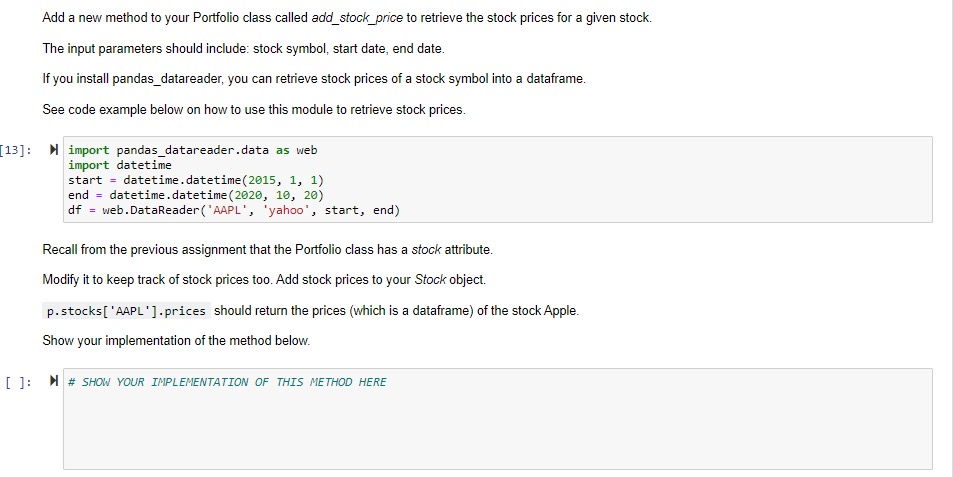Place the cursor in the 'end = datetime.datetime' line

click(196, 195)
